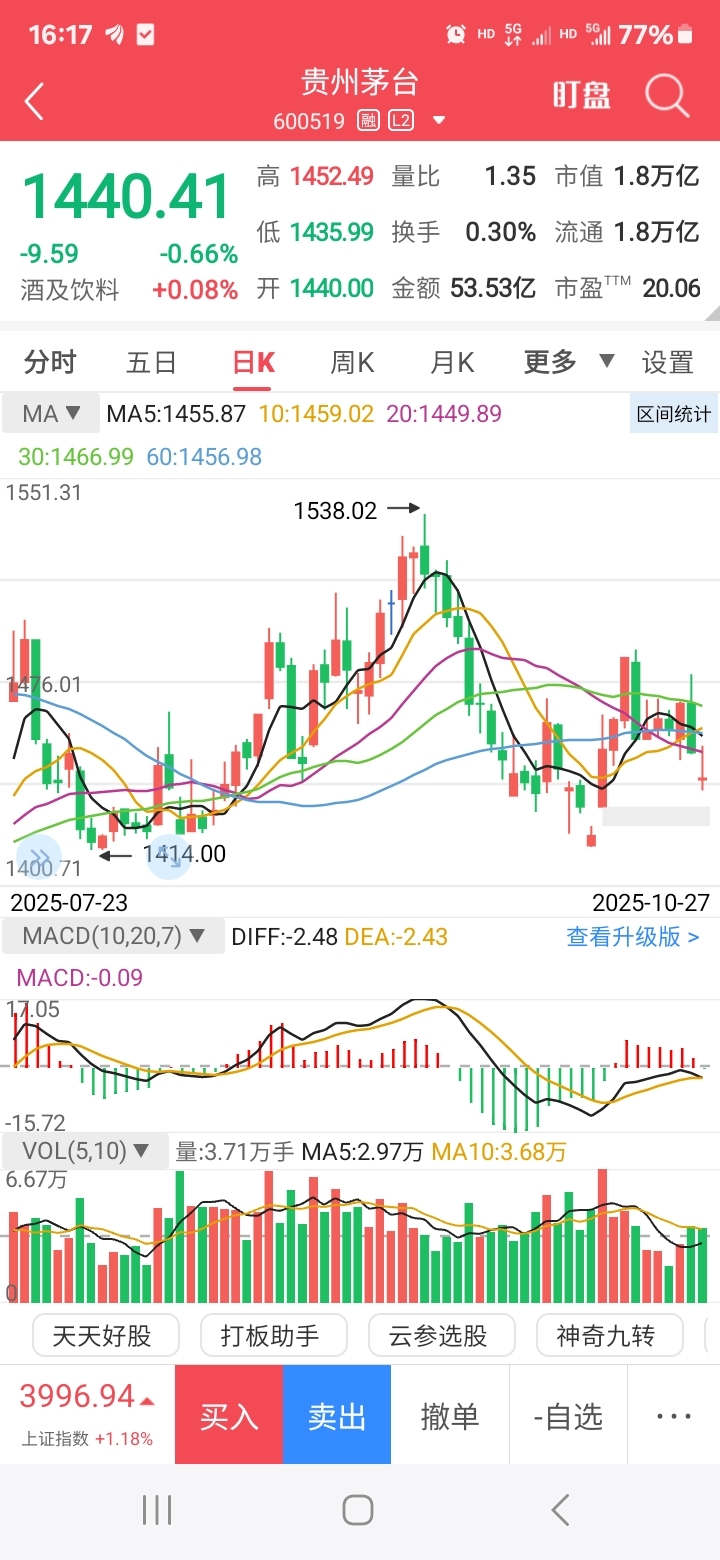Switch to the 周K tab
Image resolution: width=720 pixels, height=1560 pixels.
coord(352,362)
